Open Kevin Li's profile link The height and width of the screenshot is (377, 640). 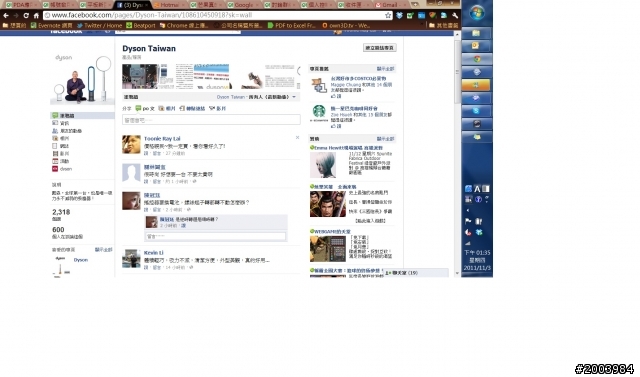153,253
